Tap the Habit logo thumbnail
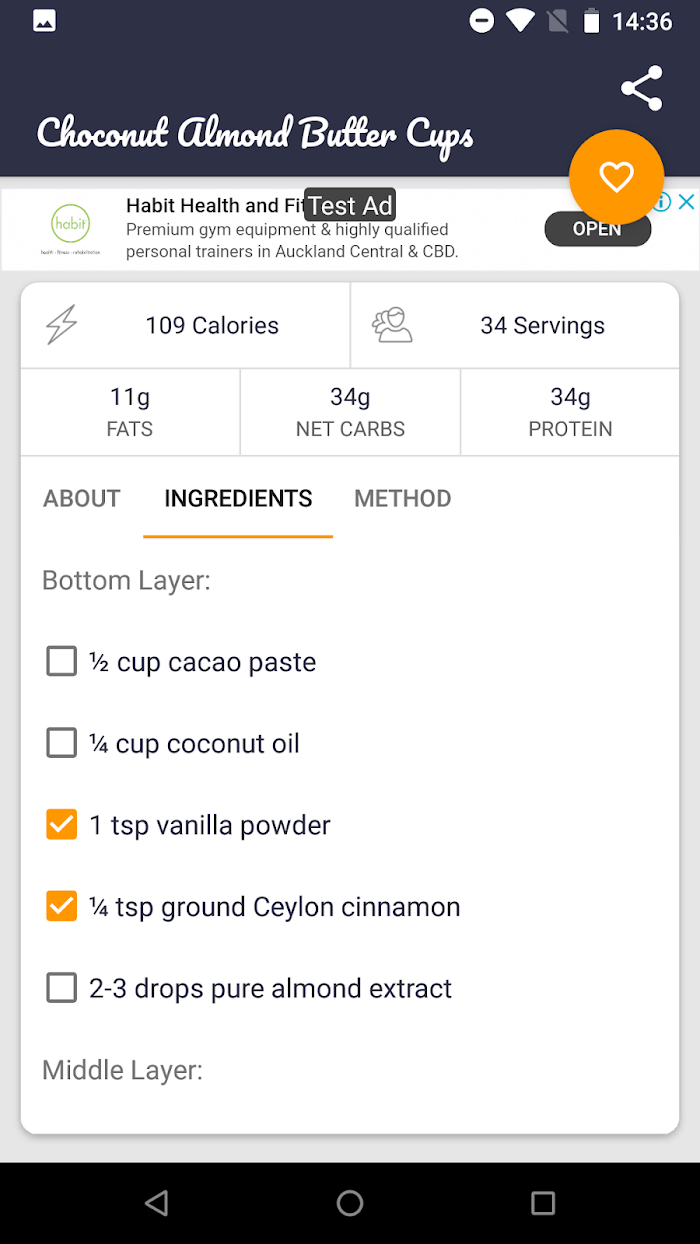 (x=70, y=229)
